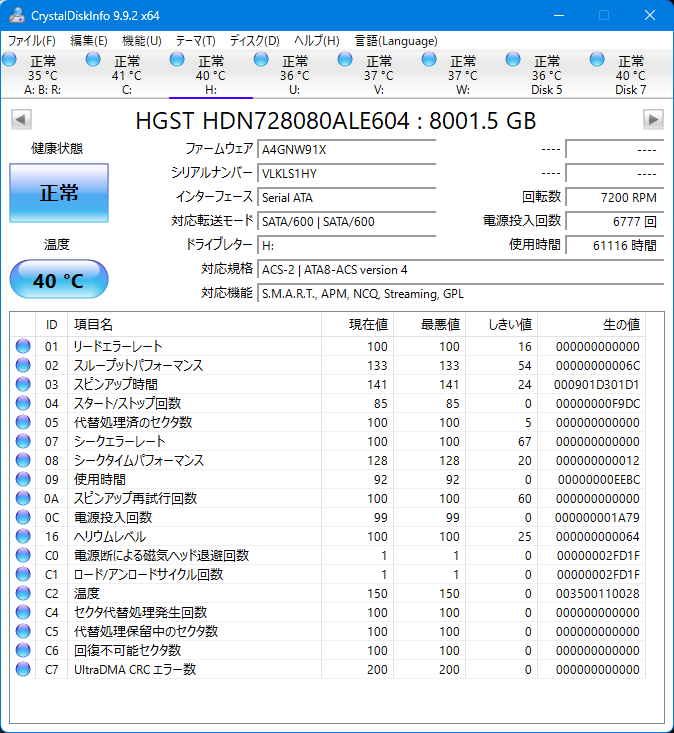Open the ディスク(D) menu
Viewport: 674px width, 733px height.
(255, 41)
